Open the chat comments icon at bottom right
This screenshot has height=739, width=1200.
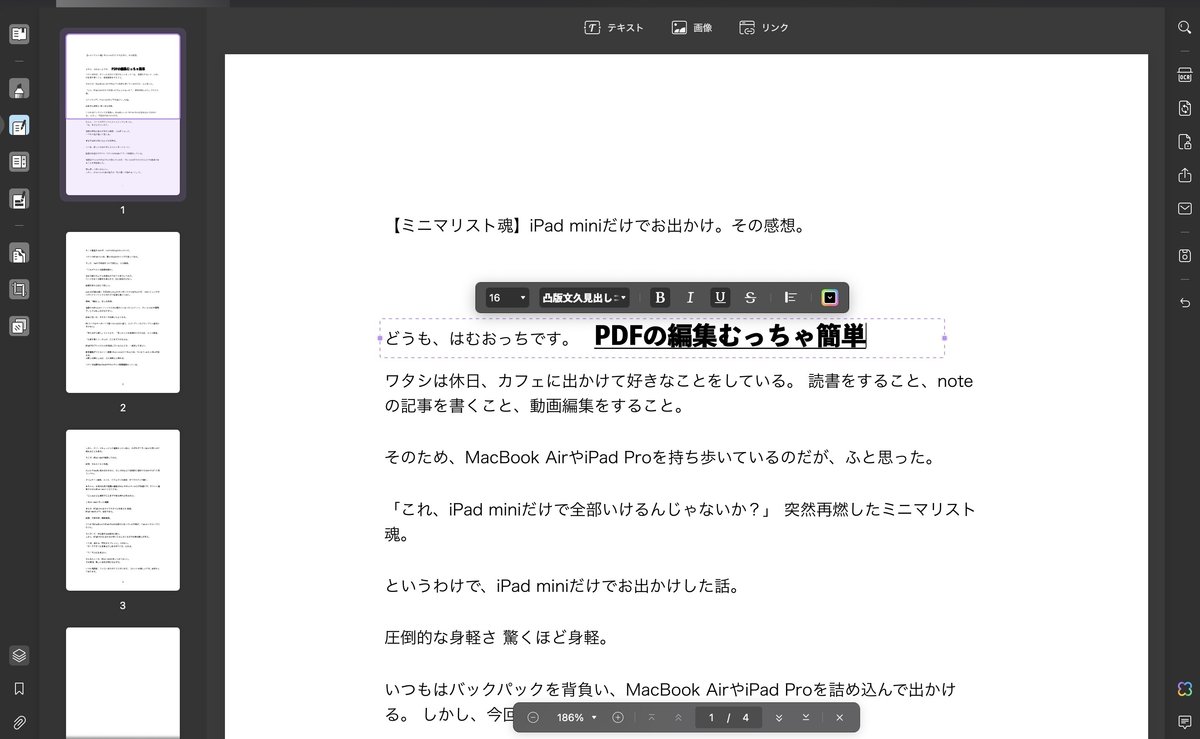[1185, 722]
